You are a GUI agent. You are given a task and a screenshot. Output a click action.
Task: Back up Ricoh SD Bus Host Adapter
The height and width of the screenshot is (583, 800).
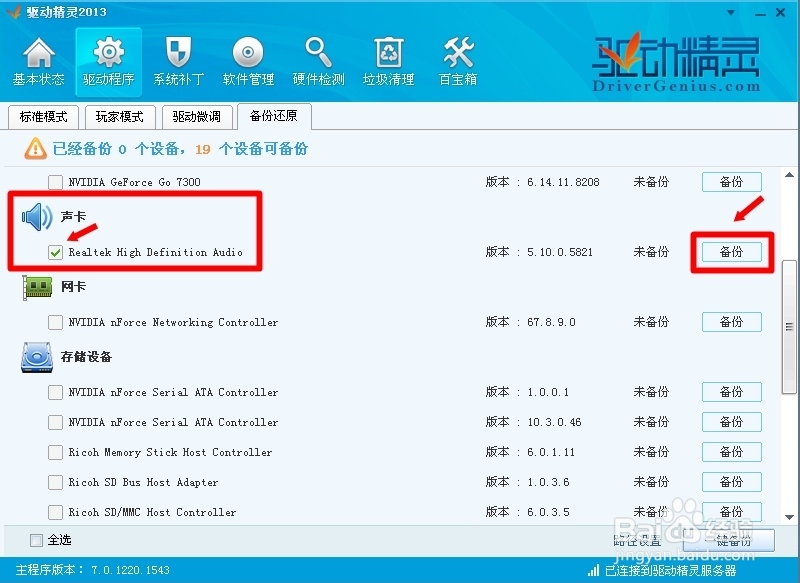732,482
